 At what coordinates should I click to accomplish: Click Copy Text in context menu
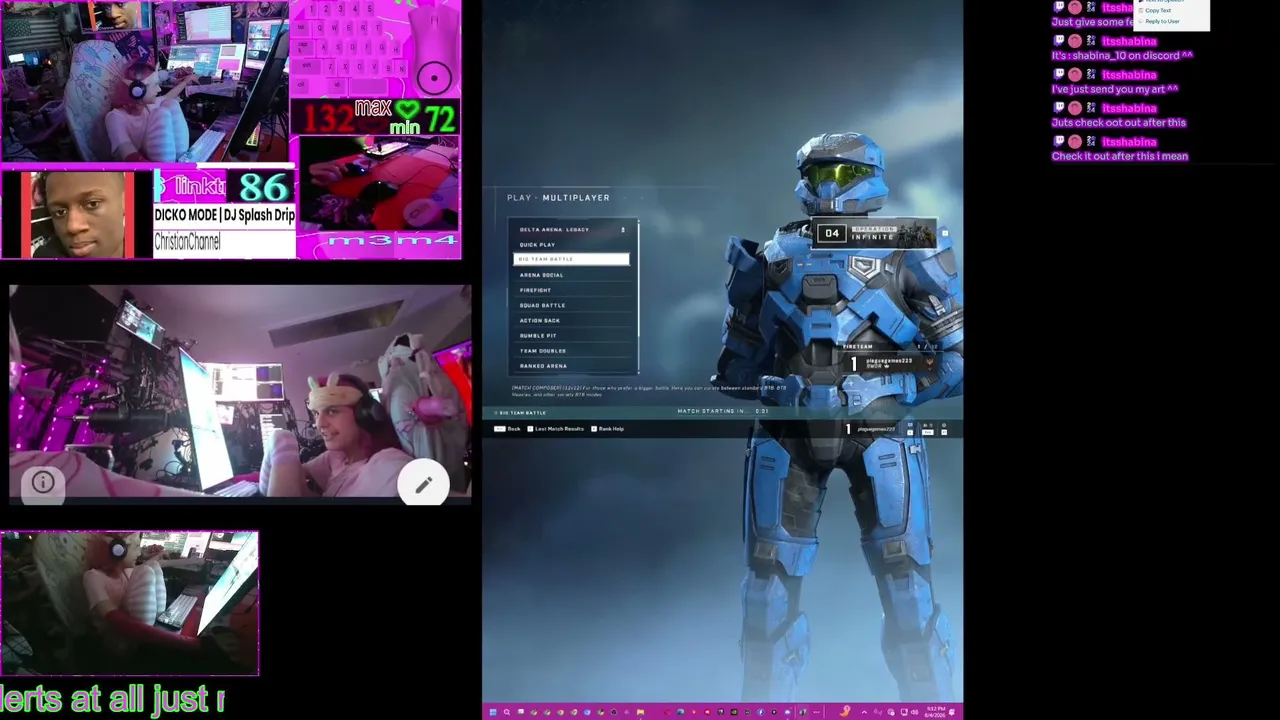pos(1158,10)
